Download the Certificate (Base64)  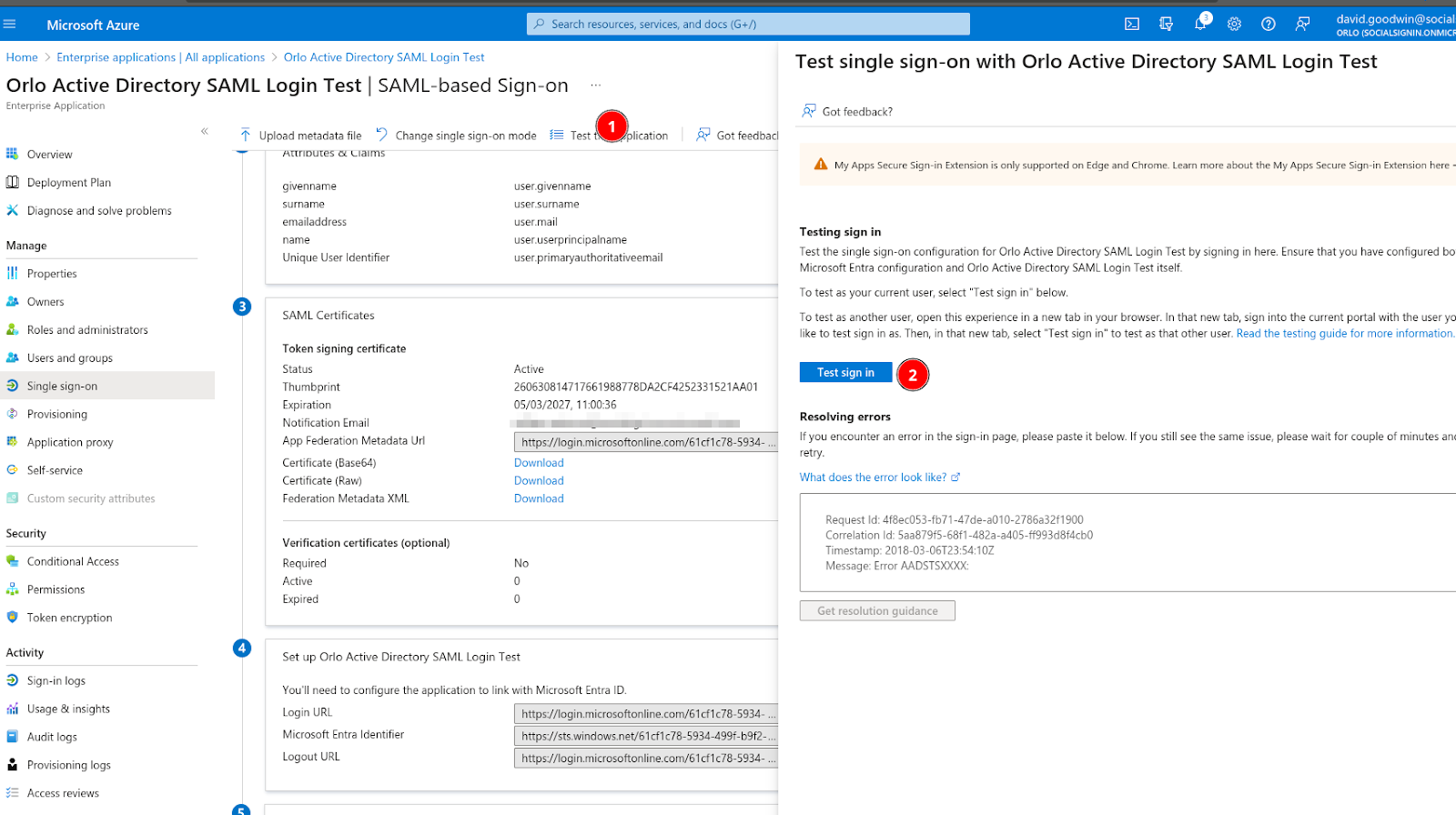point(539,463)
